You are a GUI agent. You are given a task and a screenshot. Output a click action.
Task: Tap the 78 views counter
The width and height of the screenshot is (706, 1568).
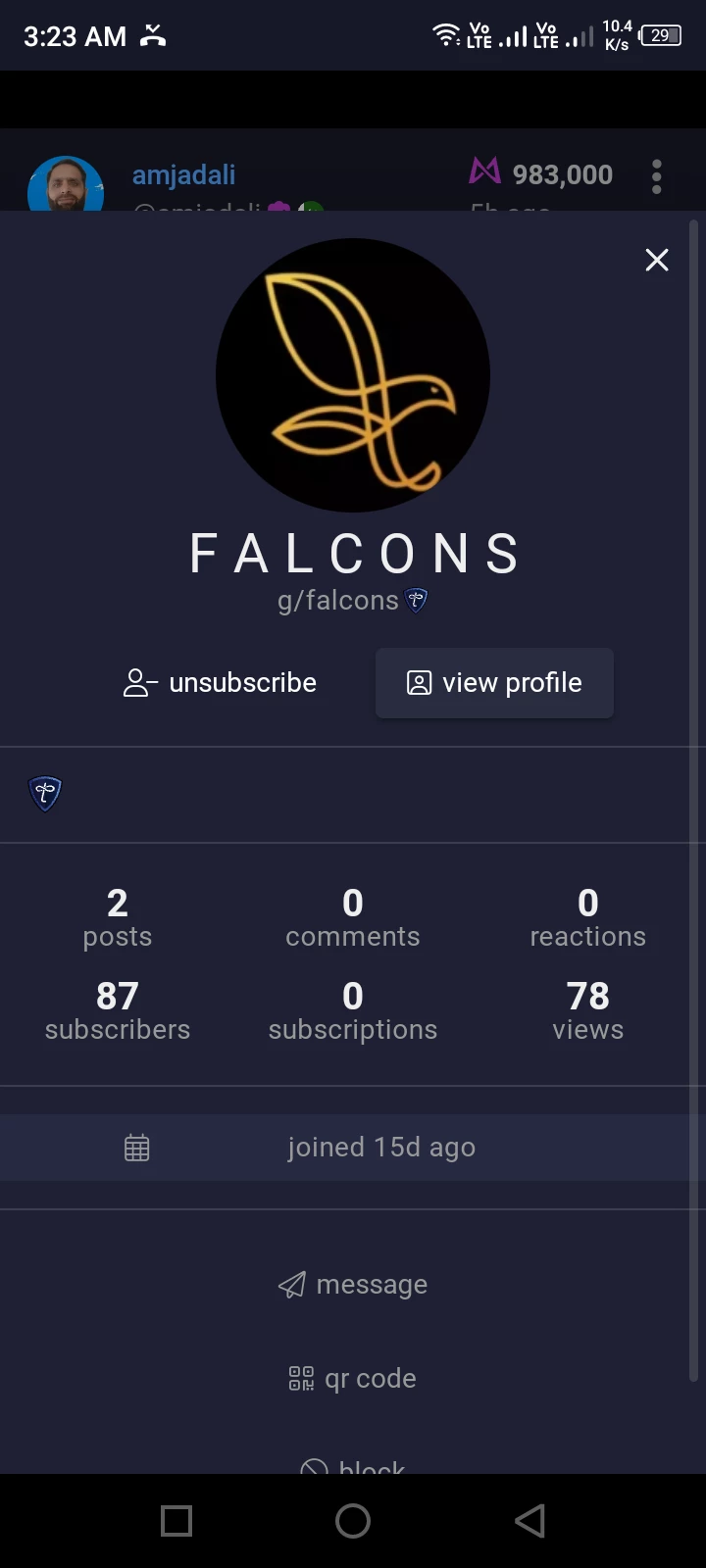click(x=588, y=1010)
